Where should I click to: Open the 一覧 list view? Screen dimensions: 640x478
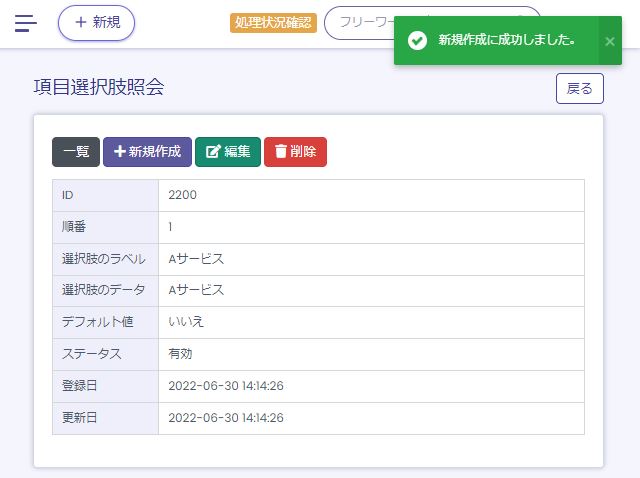[x=76, y=152]
